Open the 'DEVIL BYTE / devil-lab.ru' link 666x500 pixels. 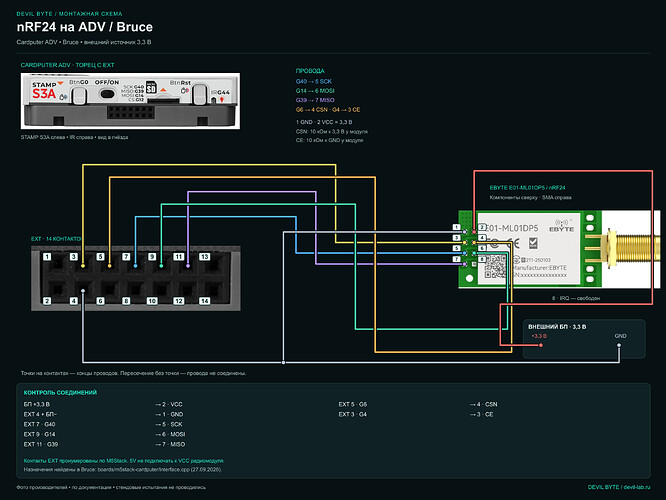(x=619, y=487)
